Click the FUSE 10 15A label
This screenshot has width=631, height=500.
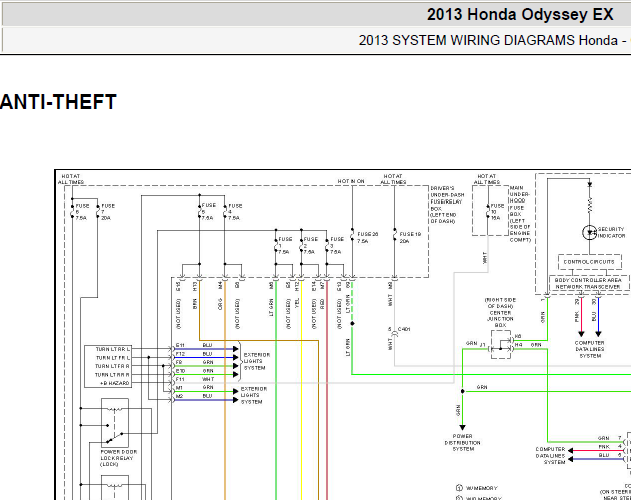coord(497,211)
